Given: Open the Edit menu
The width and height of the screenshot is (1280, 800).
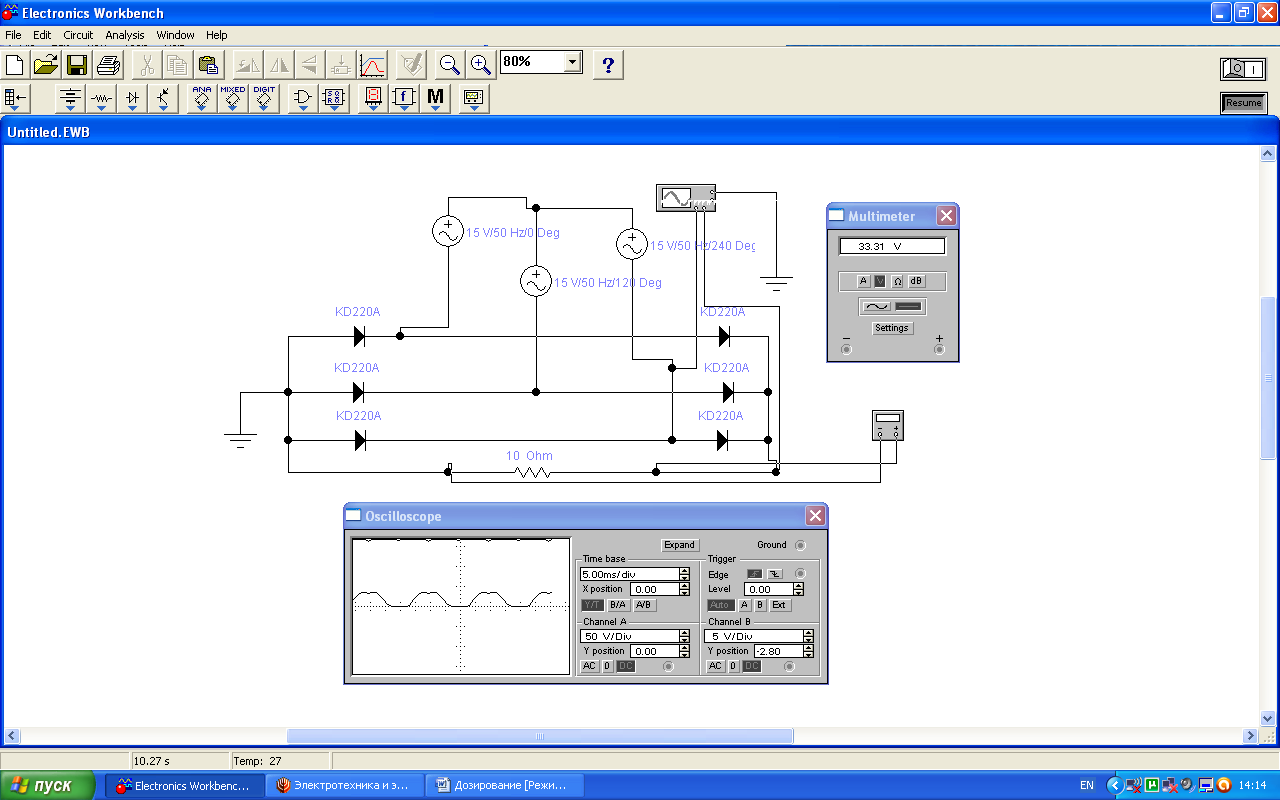Looking at the screenshot, I should pos(42,35).
